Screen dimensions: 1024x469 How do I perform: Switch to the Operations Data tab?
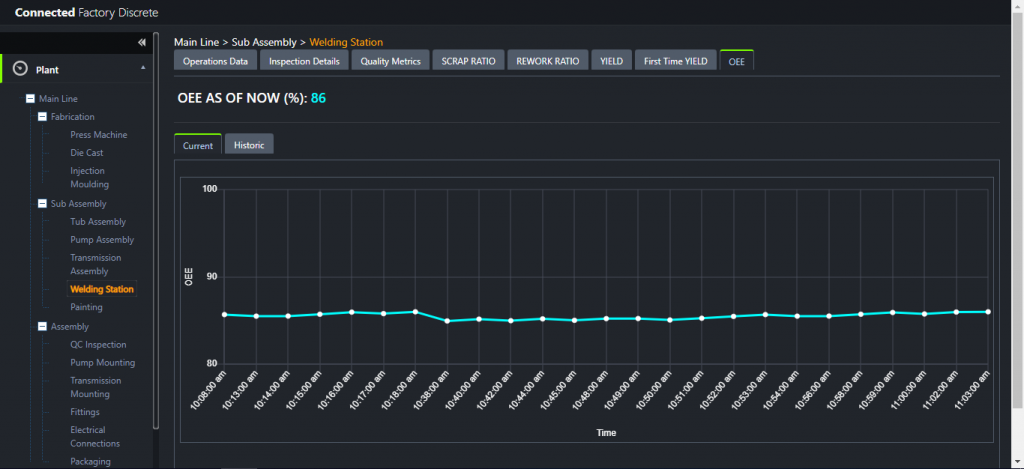[x=215, y=61]
